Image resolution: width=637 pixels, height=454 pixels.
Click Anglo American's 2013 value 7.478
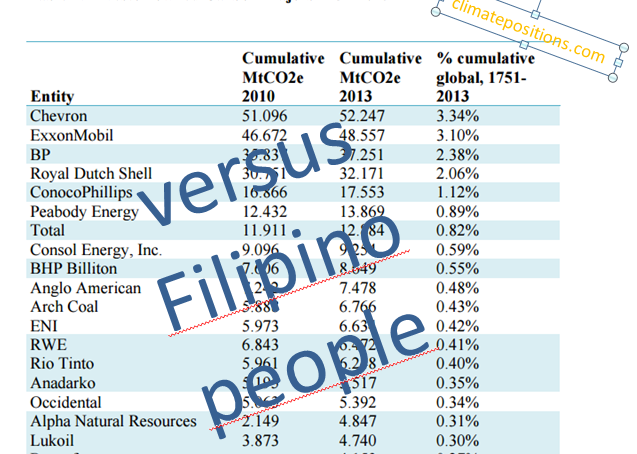coord(358,288)
